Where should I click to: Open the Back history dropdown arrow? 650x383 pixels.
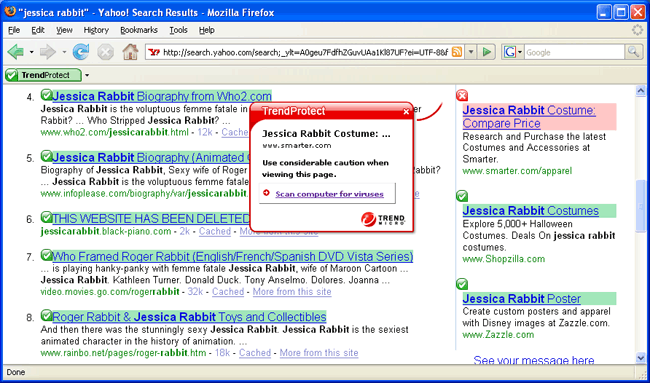[32, 52]
